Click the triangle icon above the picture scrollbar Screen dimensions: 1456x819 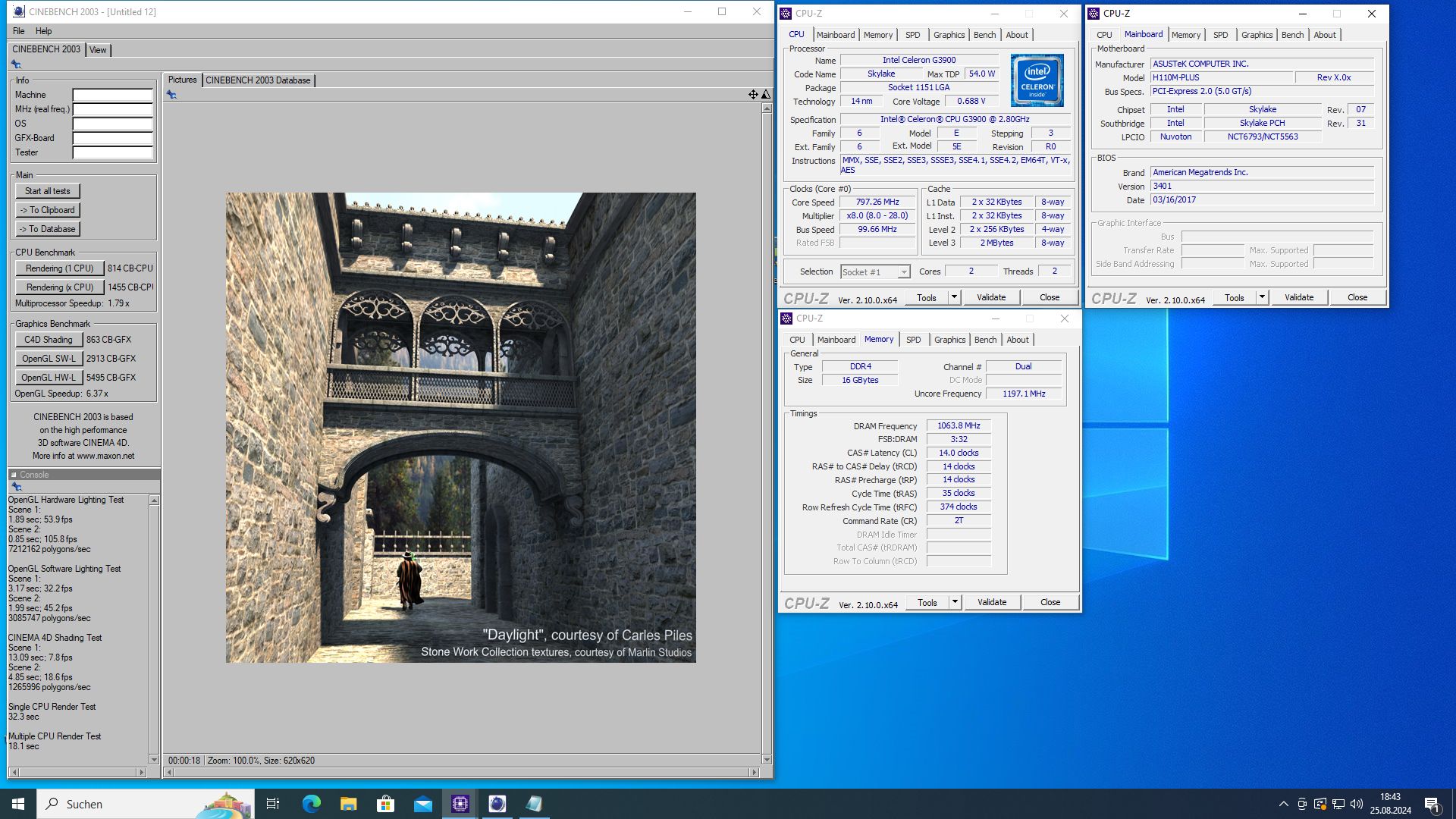point(766,95)
